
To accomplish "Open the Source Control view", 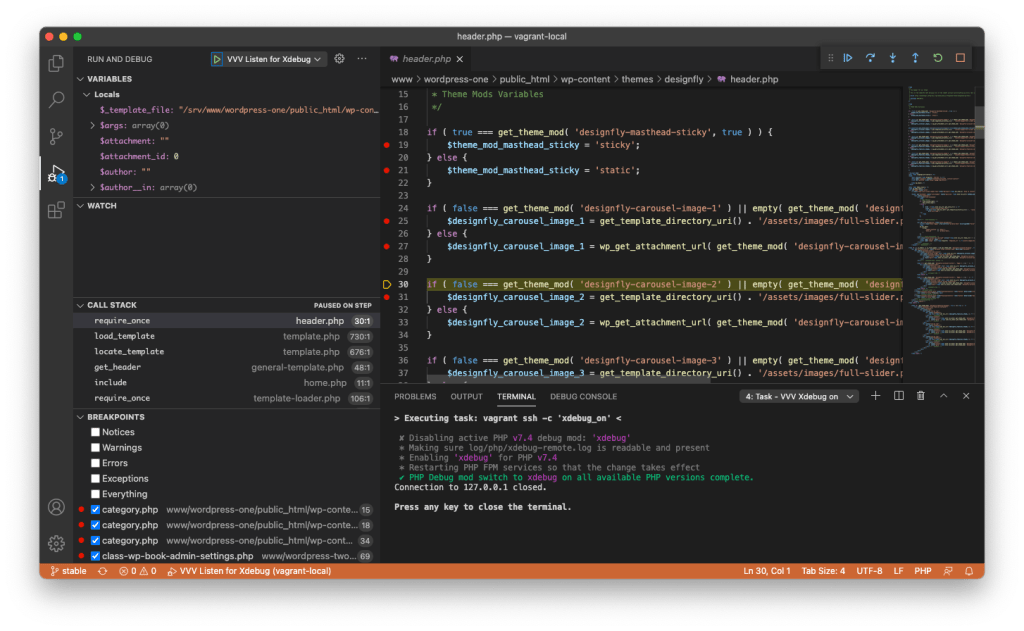I will [56, 137].
